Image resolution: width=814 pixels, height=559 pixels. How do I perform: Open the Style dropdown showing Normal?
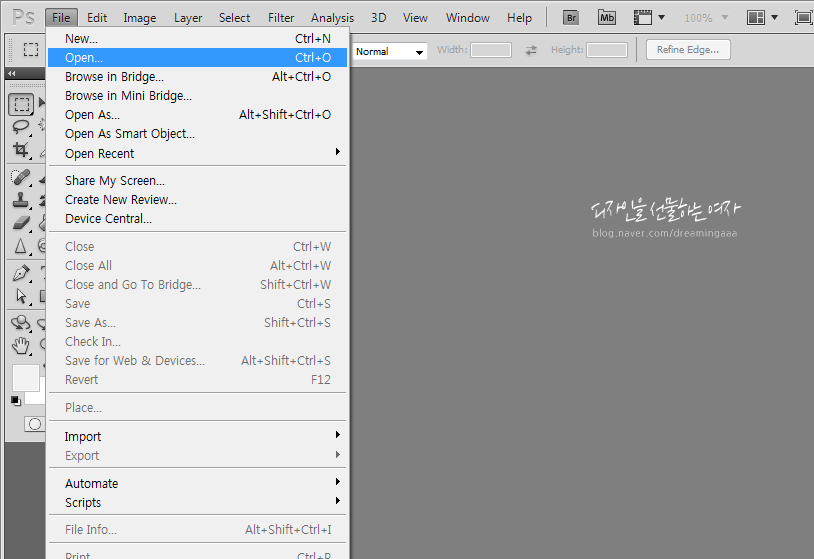[389, 51]
